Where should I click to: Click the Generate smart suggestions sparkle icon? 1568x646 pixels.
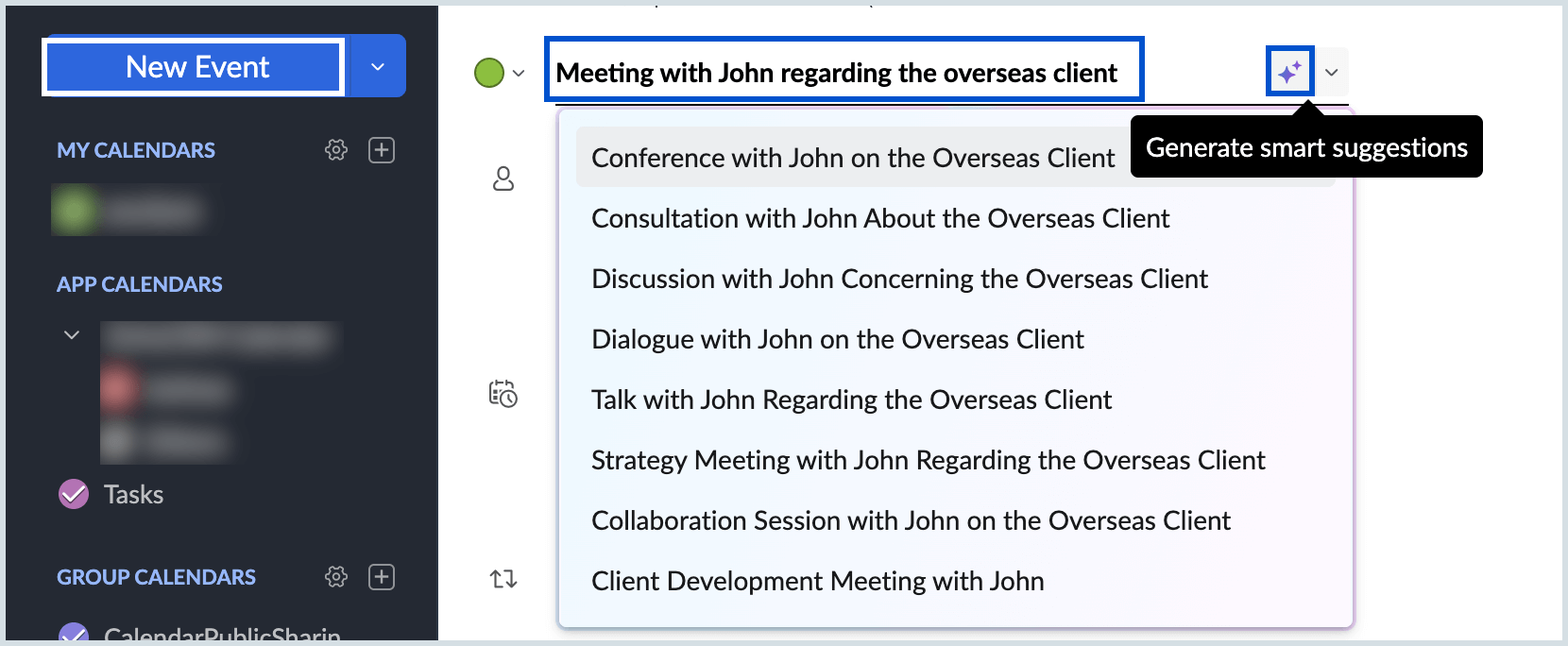tap(1289, 72)
